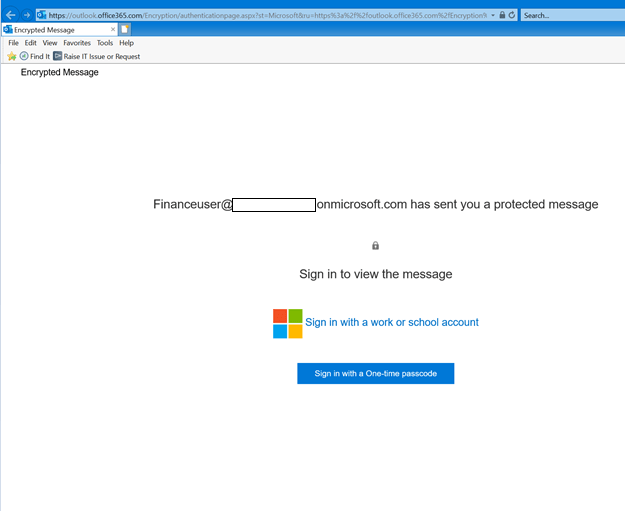Go back with the browser back arrow
627x511 pixels.
(x=10, y=15)
